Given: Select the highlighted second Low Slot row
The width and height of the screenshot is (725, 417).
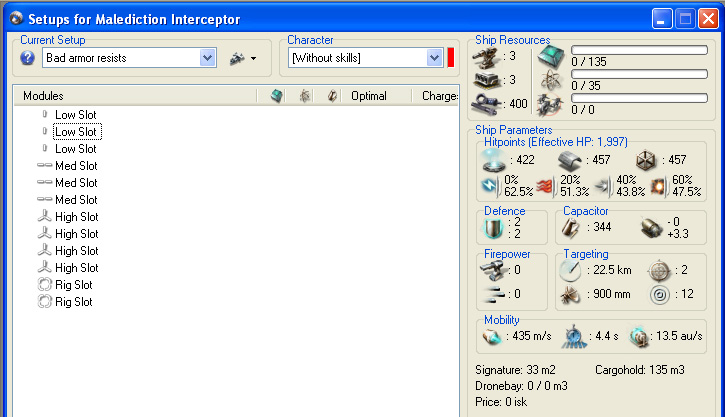Looking at the screenshot, I should (77, 132).
